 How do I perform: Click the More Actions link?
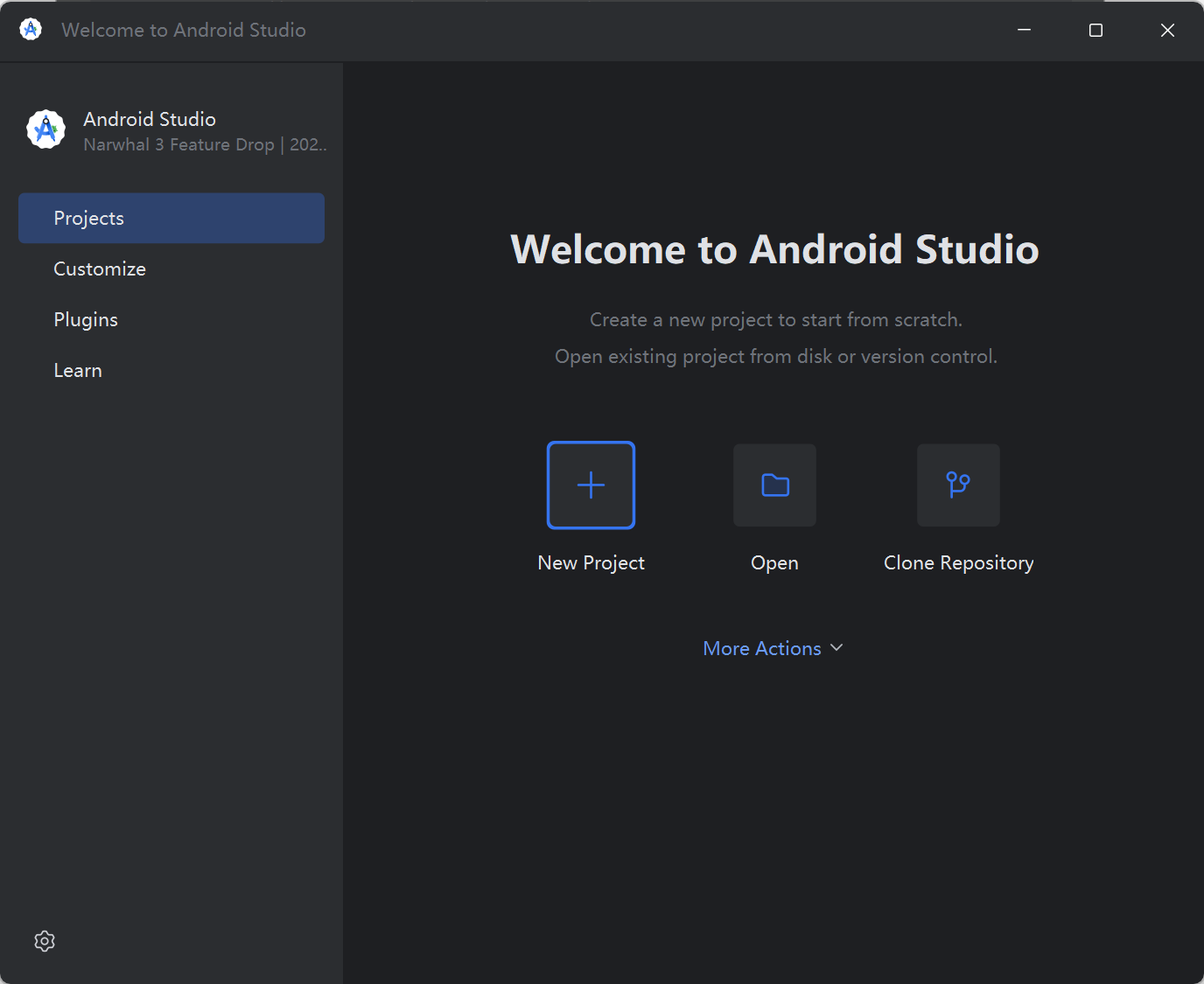761,647
